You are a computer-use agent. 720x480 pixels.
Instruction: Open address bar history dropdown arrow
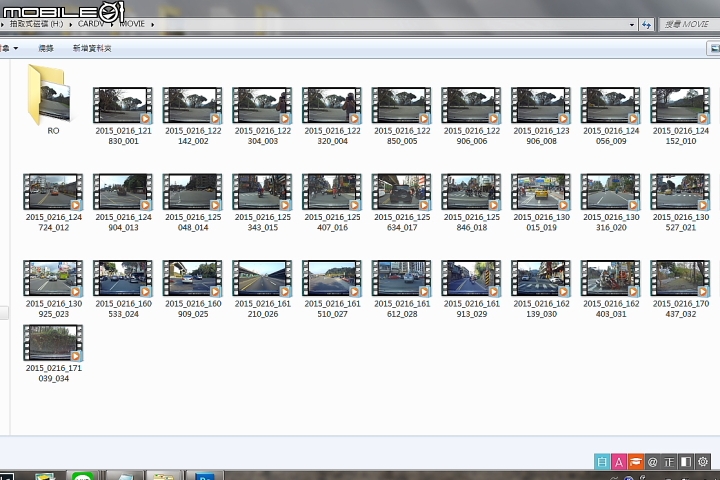pyautogui.click(x=632, y=25)
